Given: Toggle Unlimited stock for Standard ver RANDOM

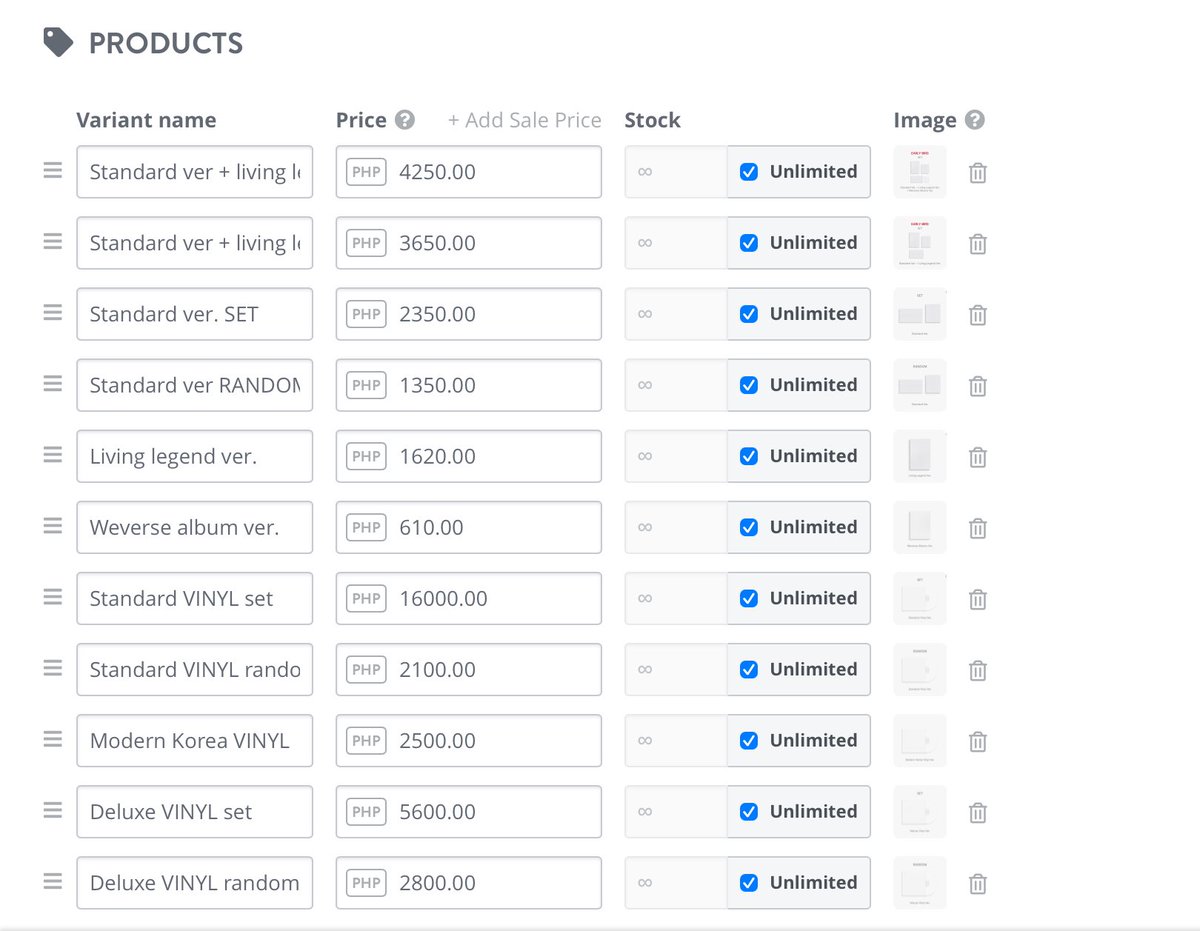Looking at the screenshot, I should 749,385.
